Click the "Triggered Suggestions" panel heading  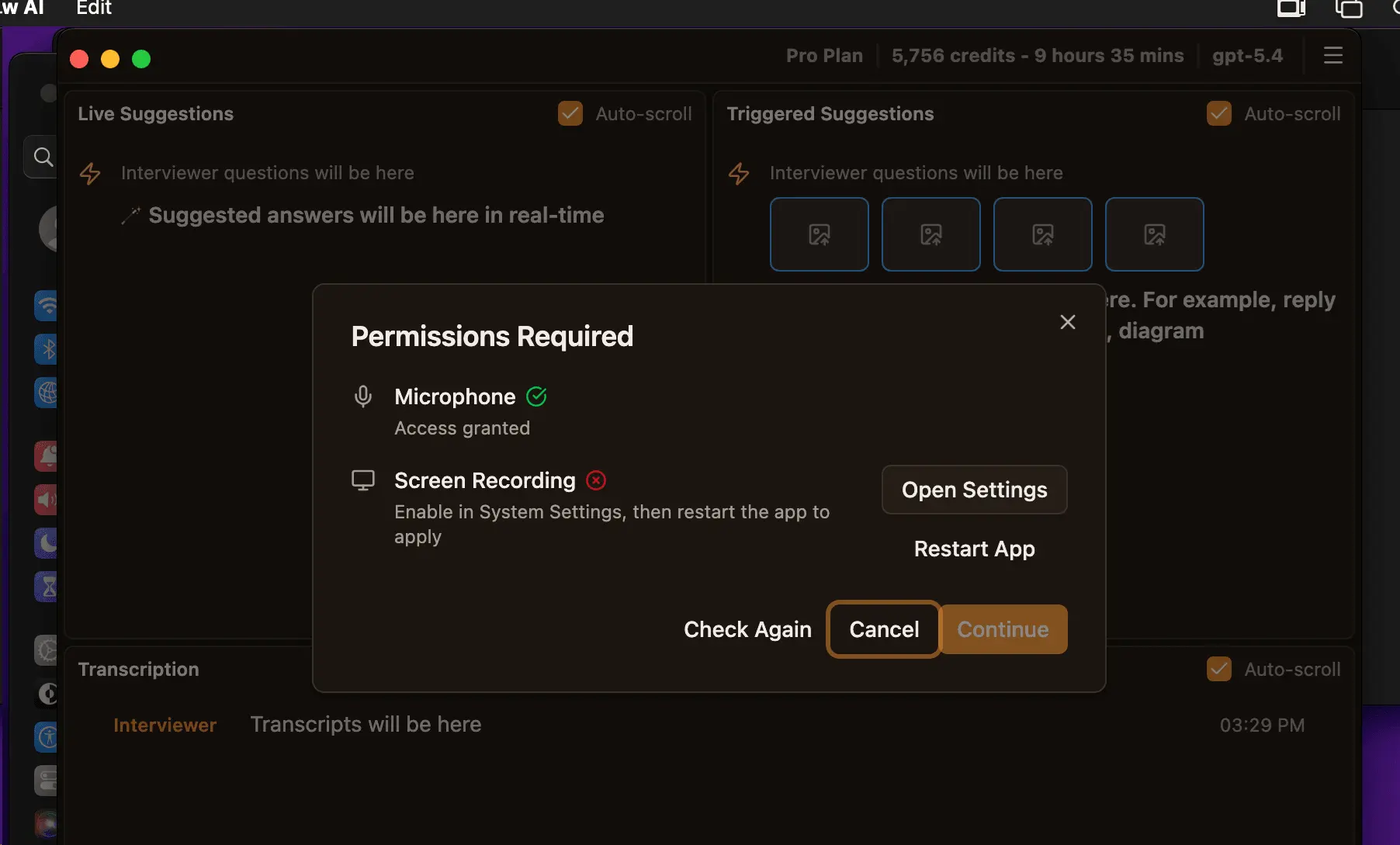[x=830, y=113]
